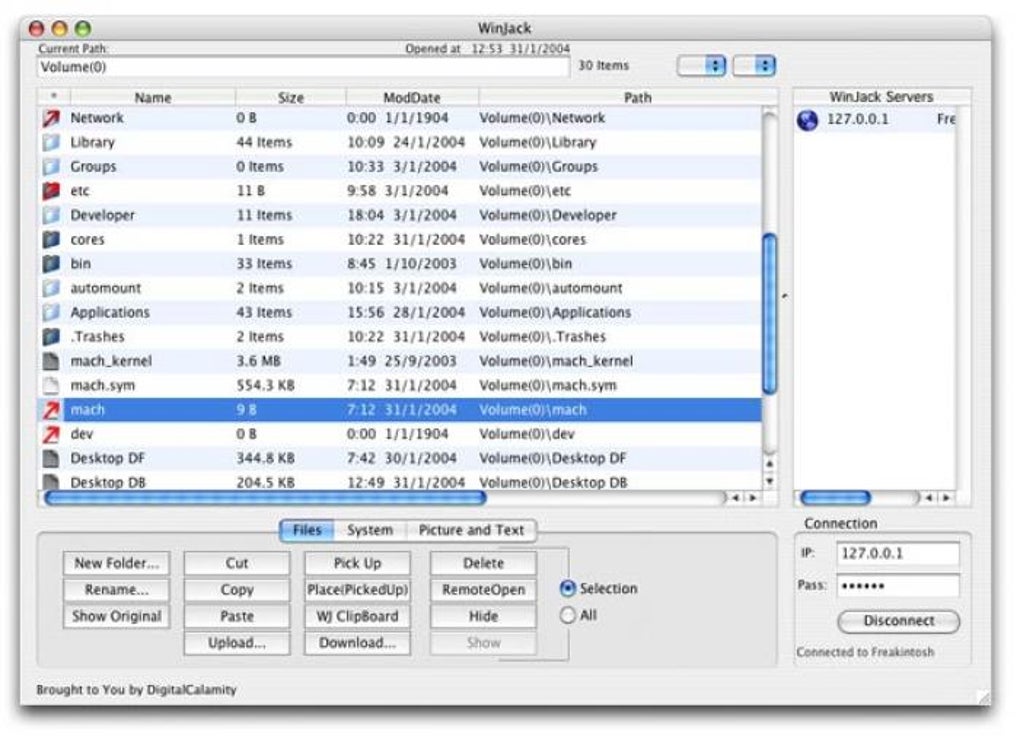Image resolution: width=1020 pixels, height=736 pixels.
Task: Click the down arrow of the file list scrollbar
Action: [770, 482]
